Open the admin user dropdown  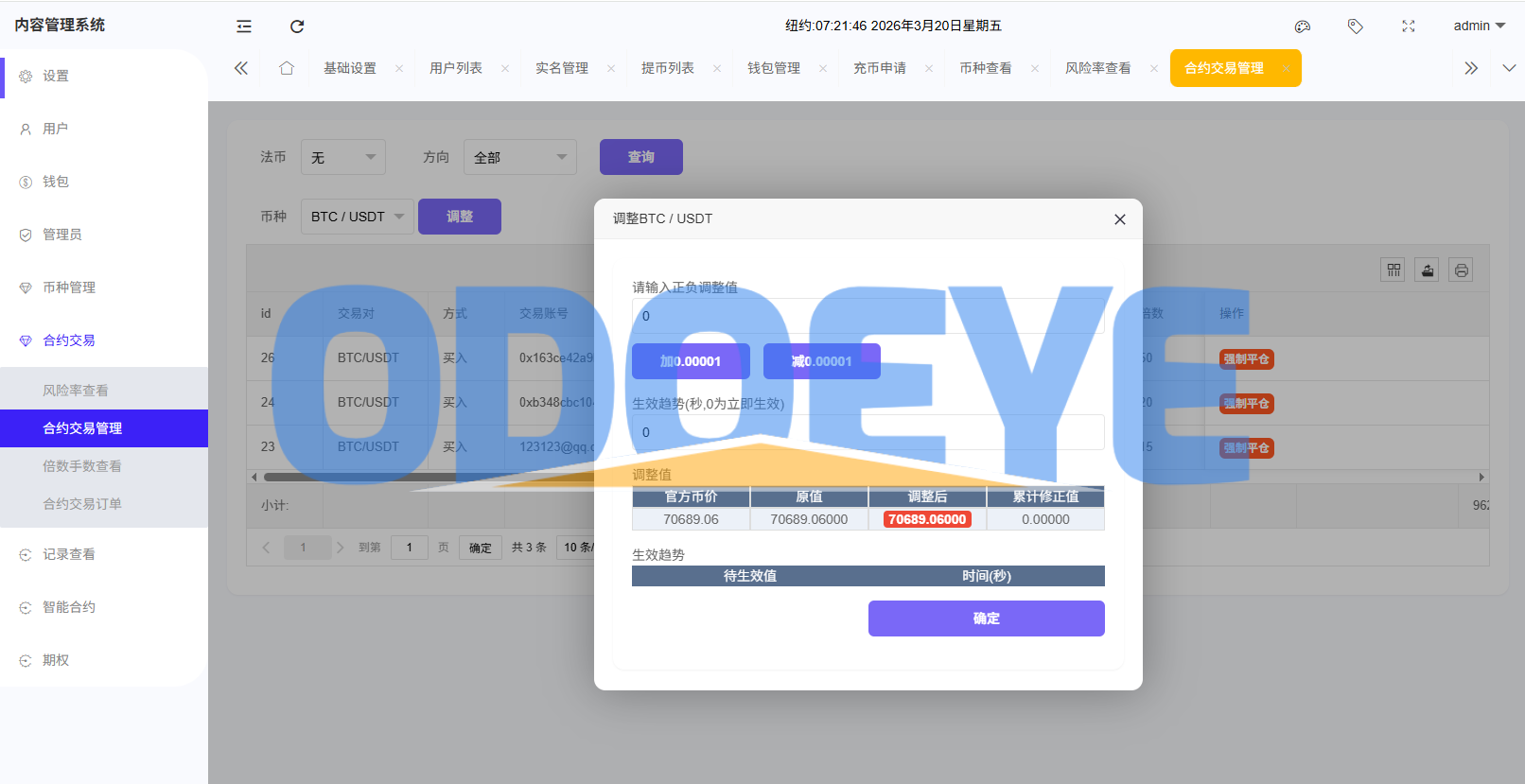(x=1479, y=26)
